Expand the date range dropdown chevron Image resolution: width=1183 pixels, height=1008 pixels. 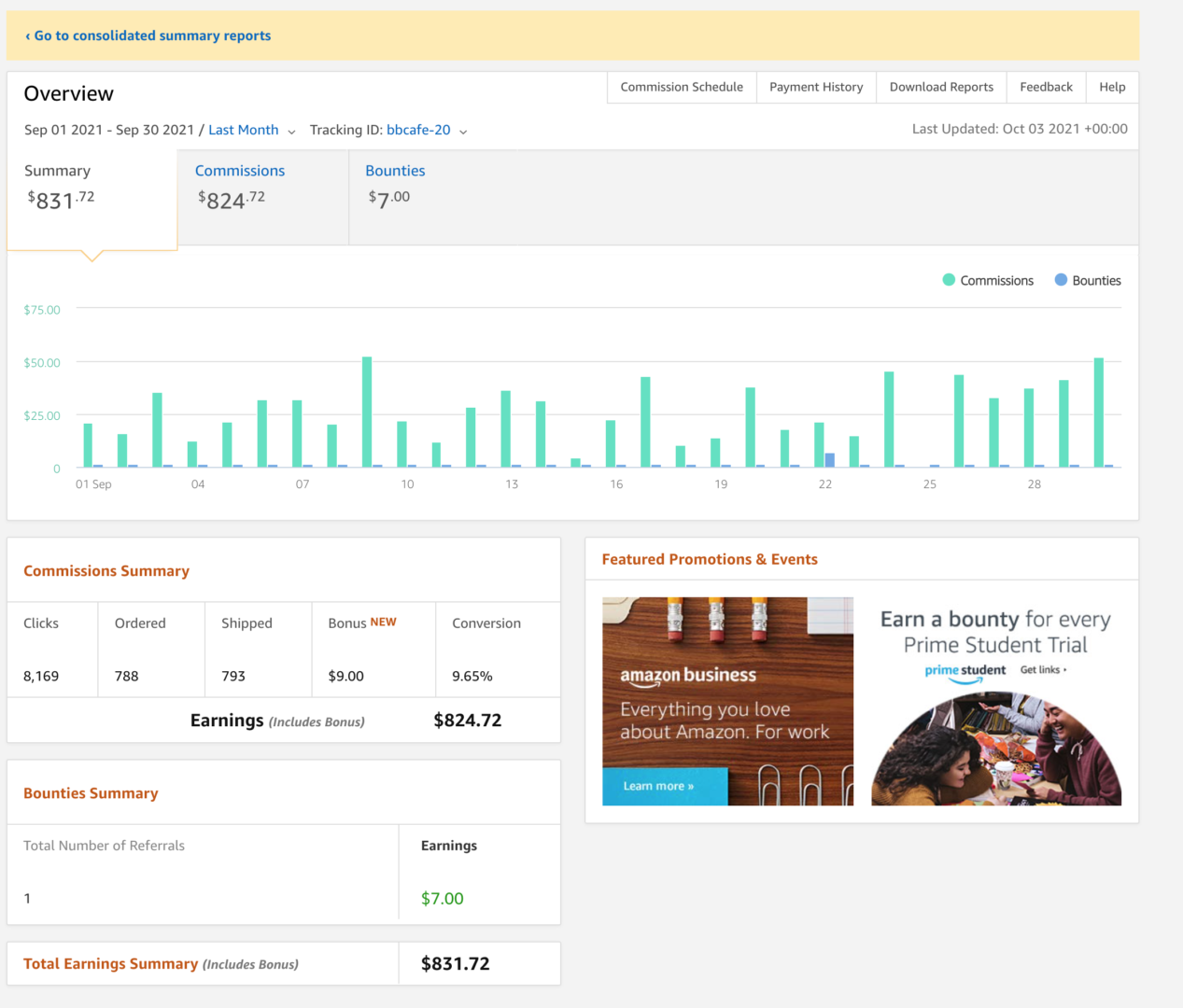291,132
